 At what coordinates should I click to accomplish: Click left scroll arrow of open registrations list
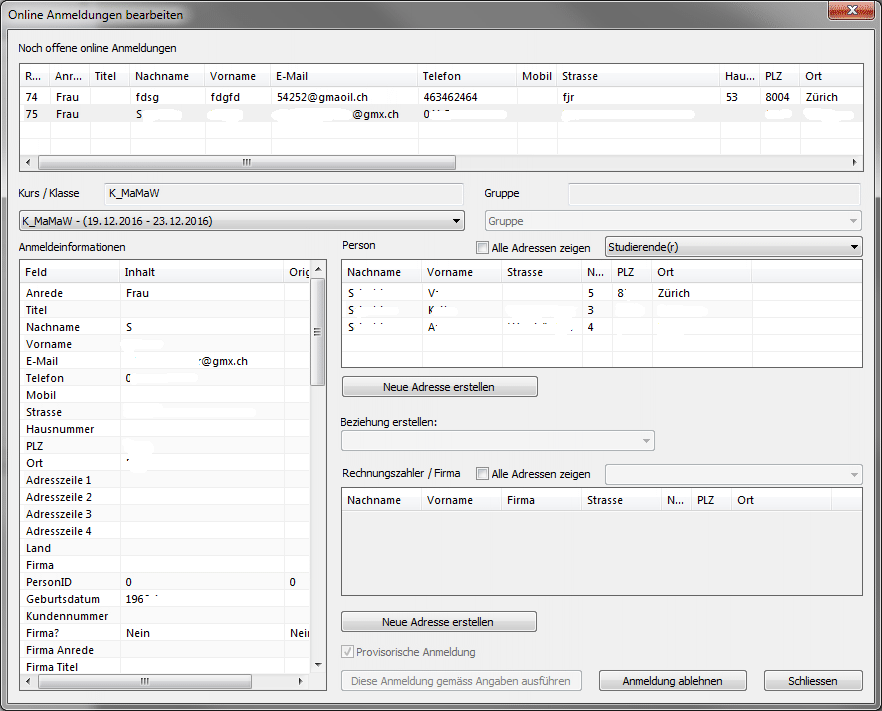[28, 162]
